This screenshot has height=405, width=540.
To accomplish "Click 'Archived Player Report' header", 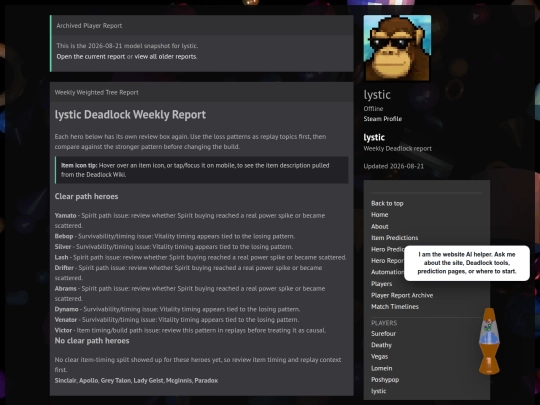I will (x=89, y=26).
